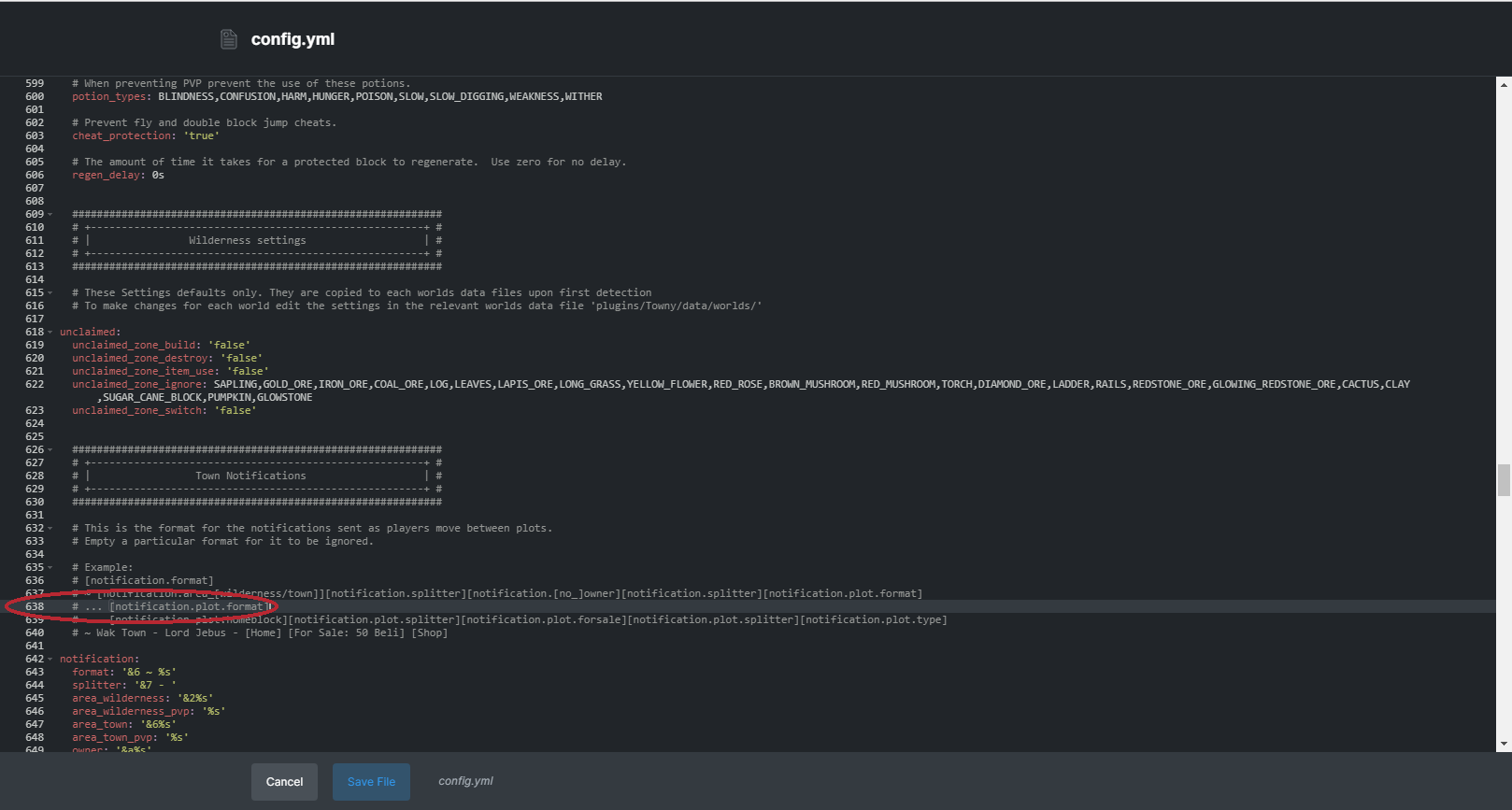This screenshot has width=1512, height=810.
Task: Click the config.yml title in header
Action: pyautogui.click(x=292, y=39)
